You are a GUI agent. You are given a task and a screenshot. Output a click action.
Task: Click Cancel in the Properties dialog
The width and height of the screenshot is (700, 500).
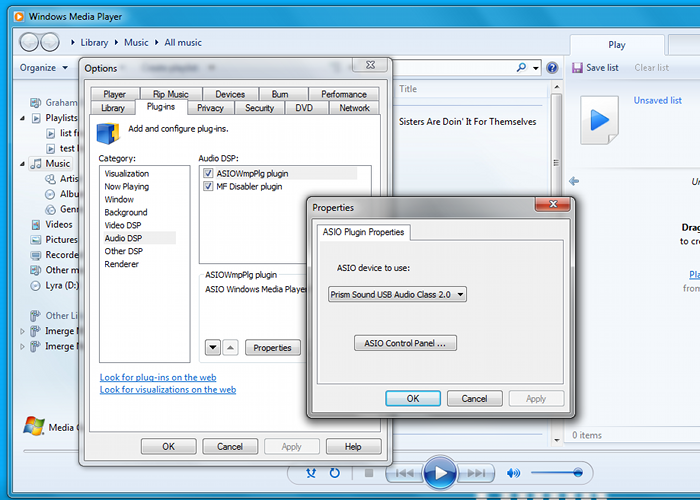pyautogui.click(x=475, y=399)
